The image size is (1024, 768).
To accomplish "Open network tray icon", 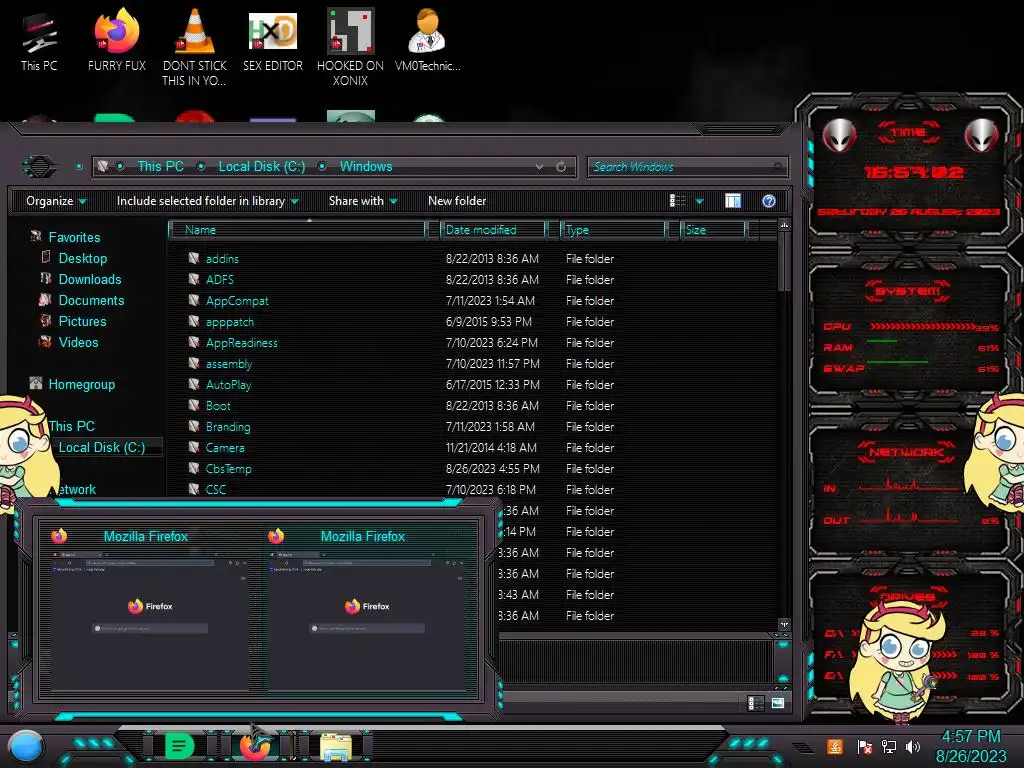I will (x=888, y=746).
